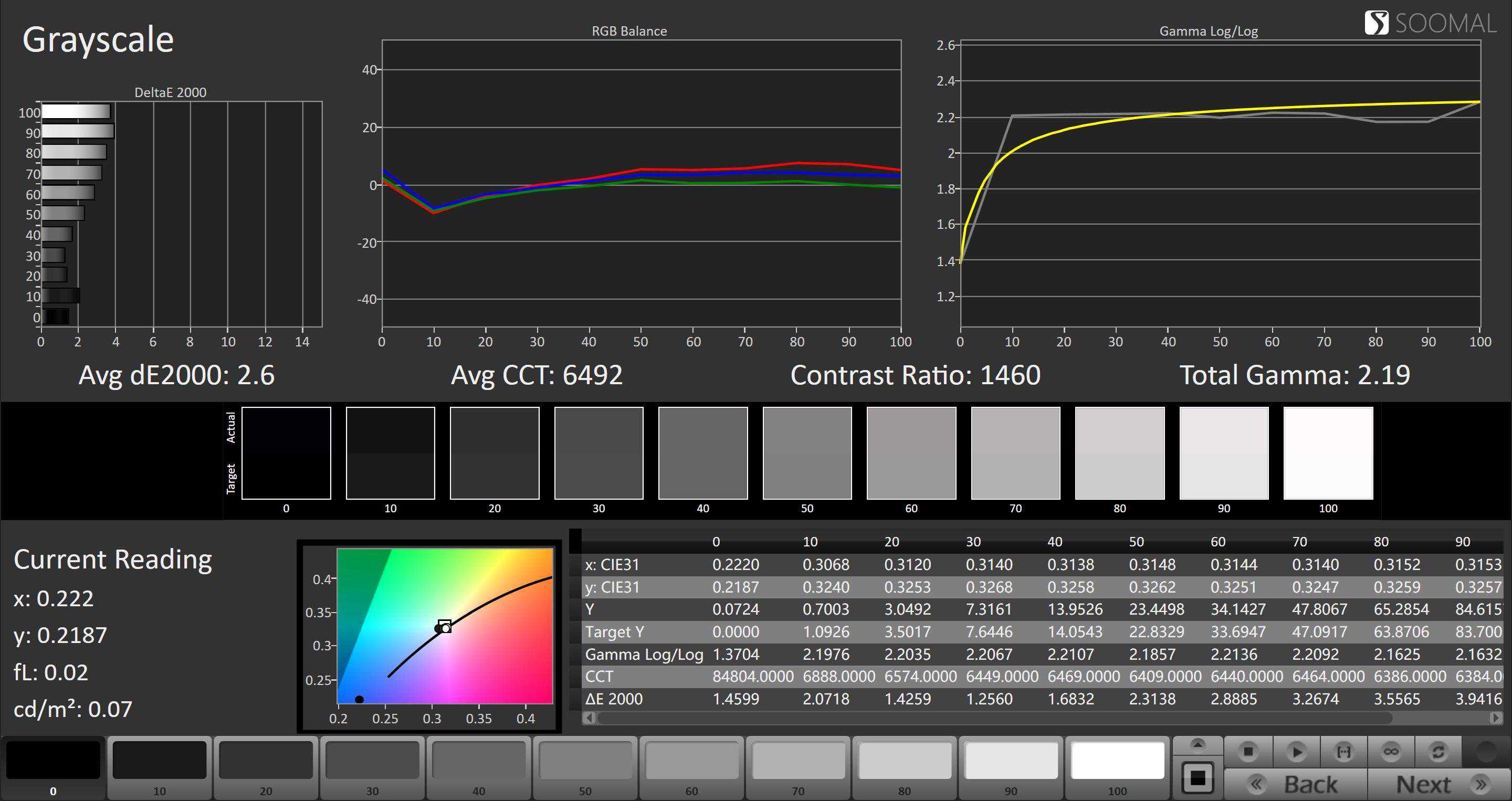Click the large square pattern window icon

tap(1198, 779)
